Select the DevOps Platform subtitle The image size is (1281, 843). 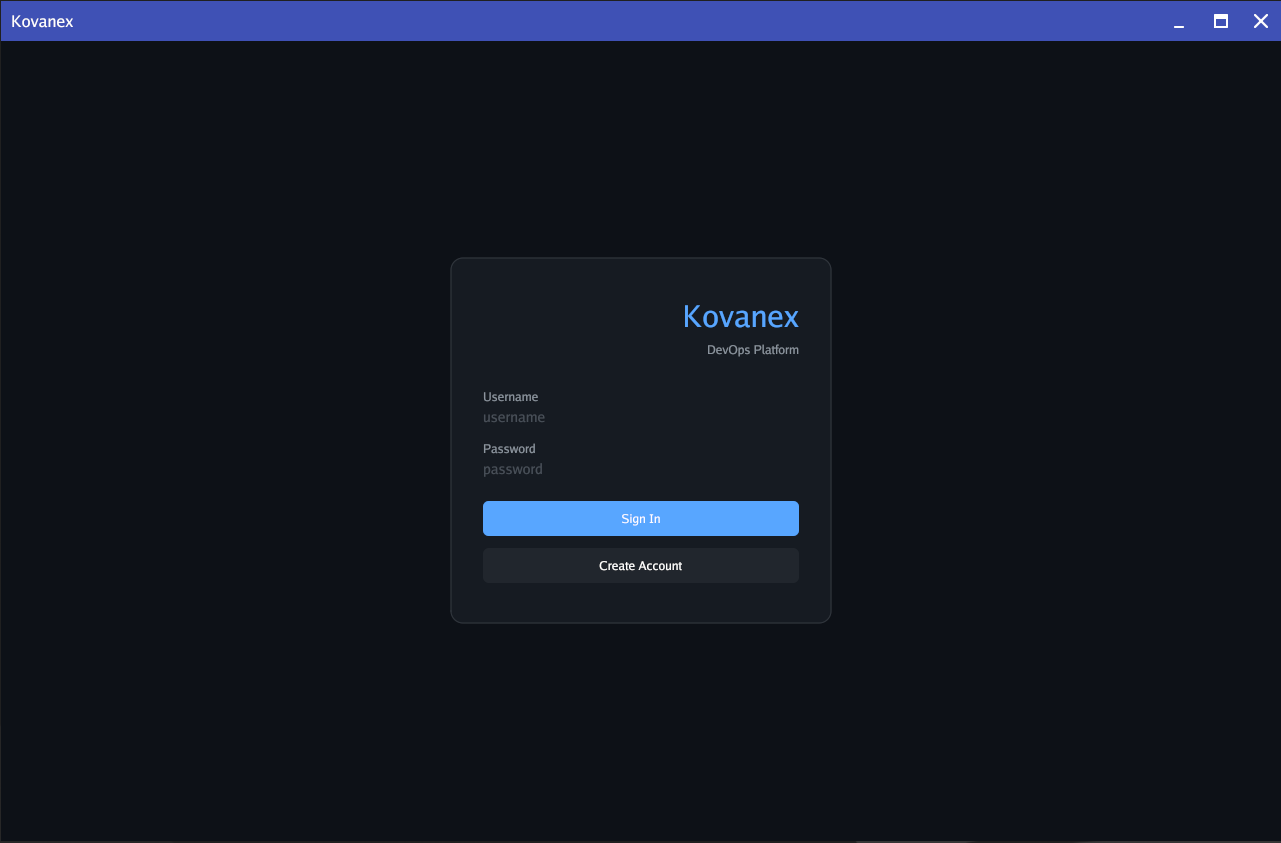click(x=752, y=349)
